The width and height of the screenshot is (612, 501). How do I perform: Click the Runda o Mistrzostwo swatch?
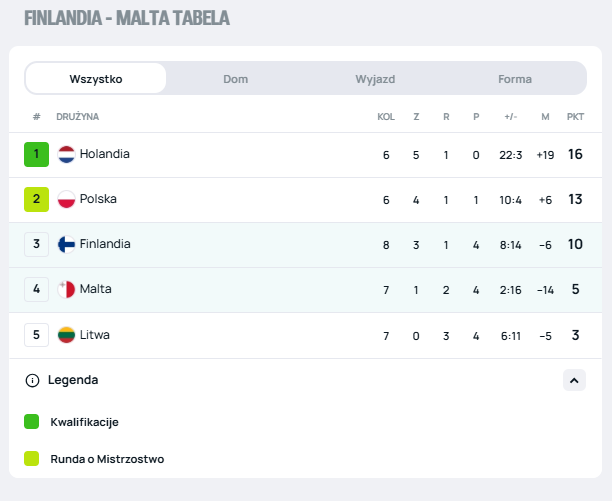[32, 459]
